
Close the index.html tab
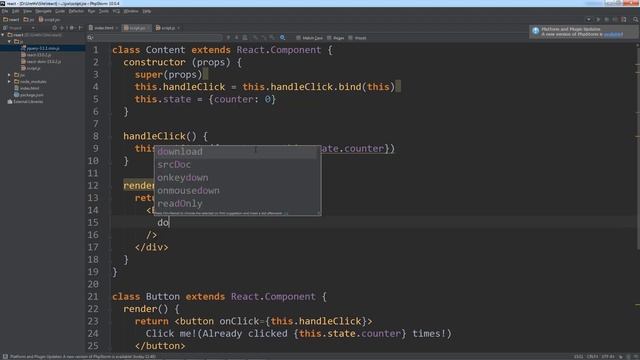pos(117,28)
